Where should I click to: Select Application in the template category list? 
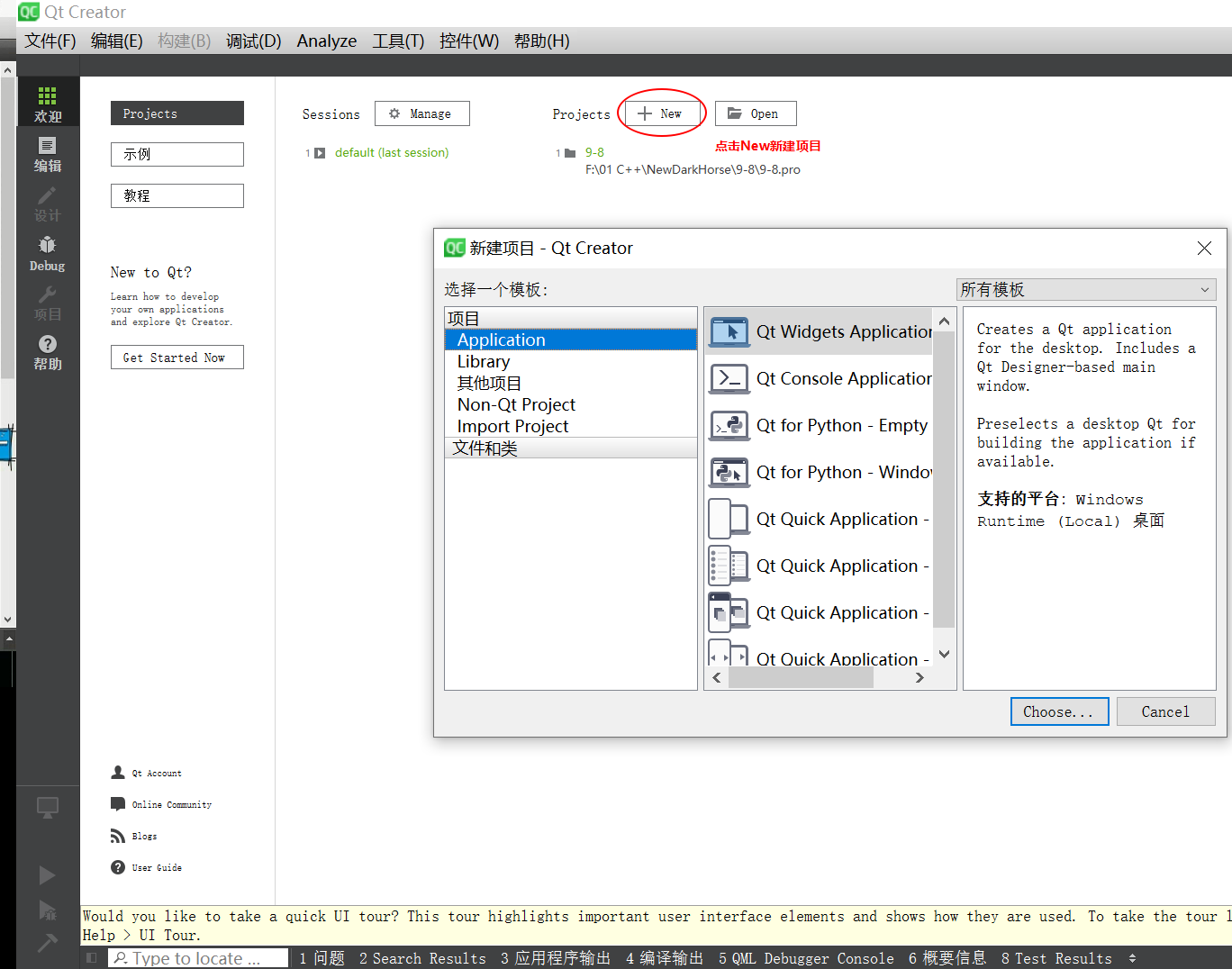coord(571,340)
